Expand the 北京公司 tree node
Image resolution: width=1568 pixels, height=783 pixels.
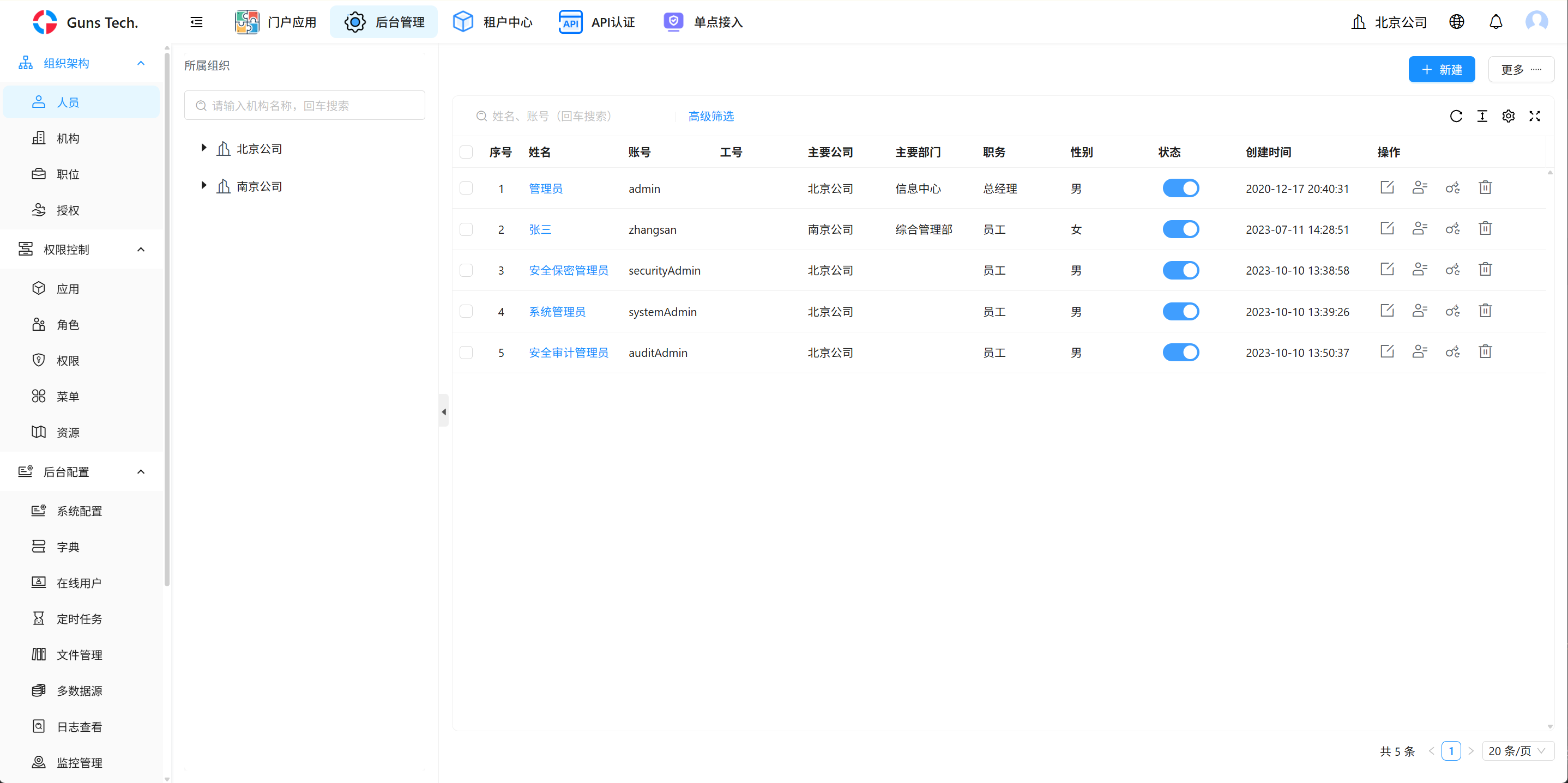[x=204, y=148]
